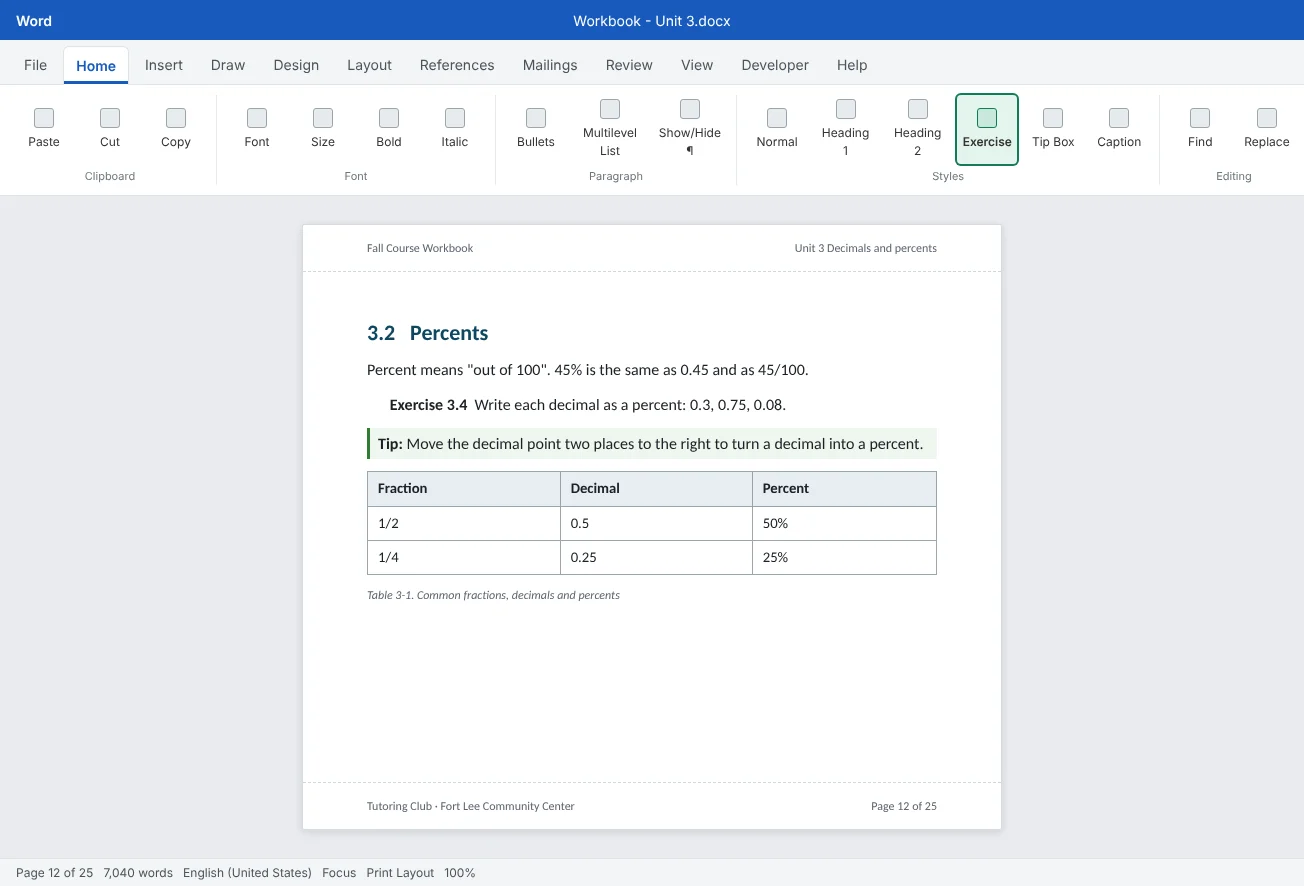The height and width of the screenshot is (886, 1304).
Task: Apply the Normal style
Action: (777, 129)
